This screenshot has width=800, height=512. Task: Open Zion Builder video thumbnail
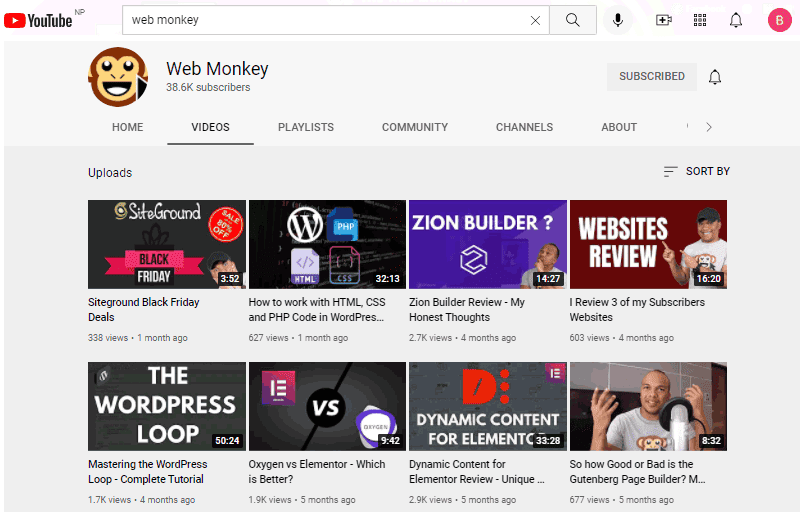coord(488,244)
